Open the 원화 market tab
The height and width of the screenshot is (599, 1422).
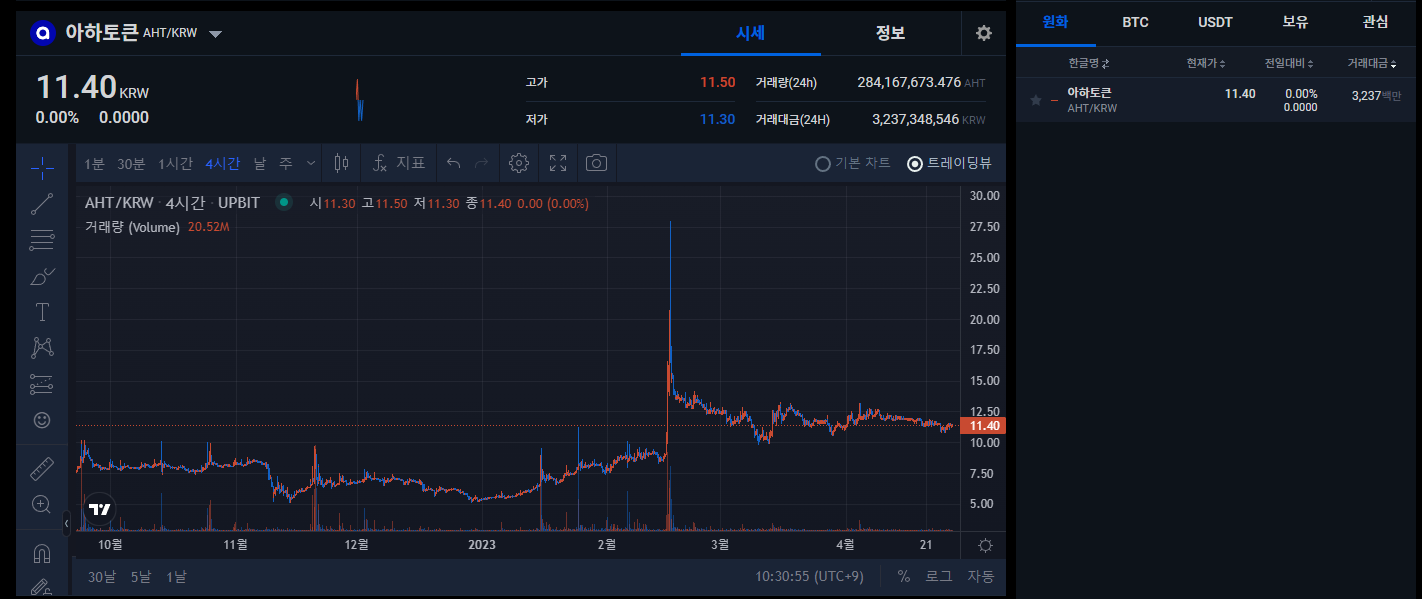pos(1056,22)
